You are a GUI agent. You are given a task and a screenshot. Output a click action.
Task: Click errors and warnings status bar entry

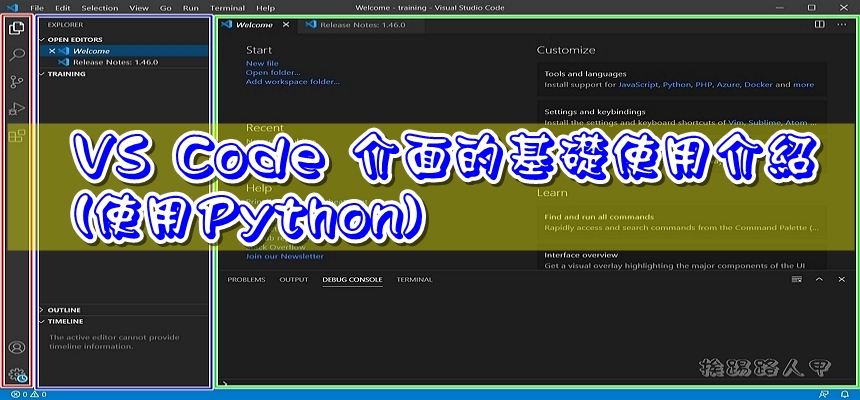tap(29, 395)
